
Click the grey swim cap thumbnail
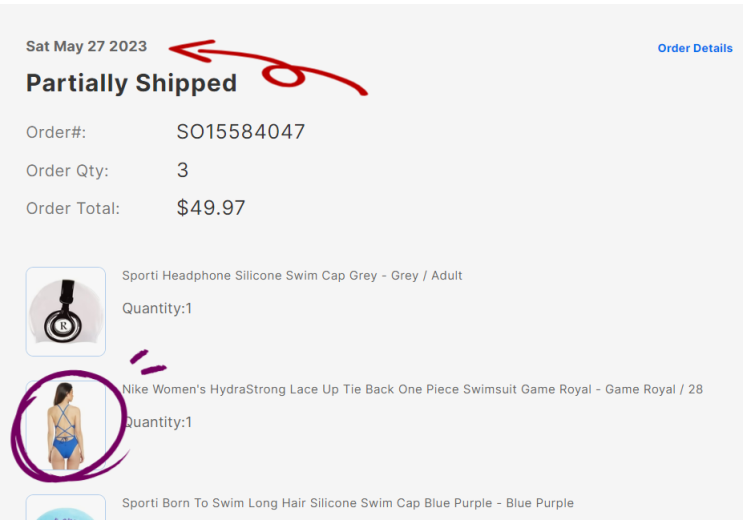pos(66,311)
